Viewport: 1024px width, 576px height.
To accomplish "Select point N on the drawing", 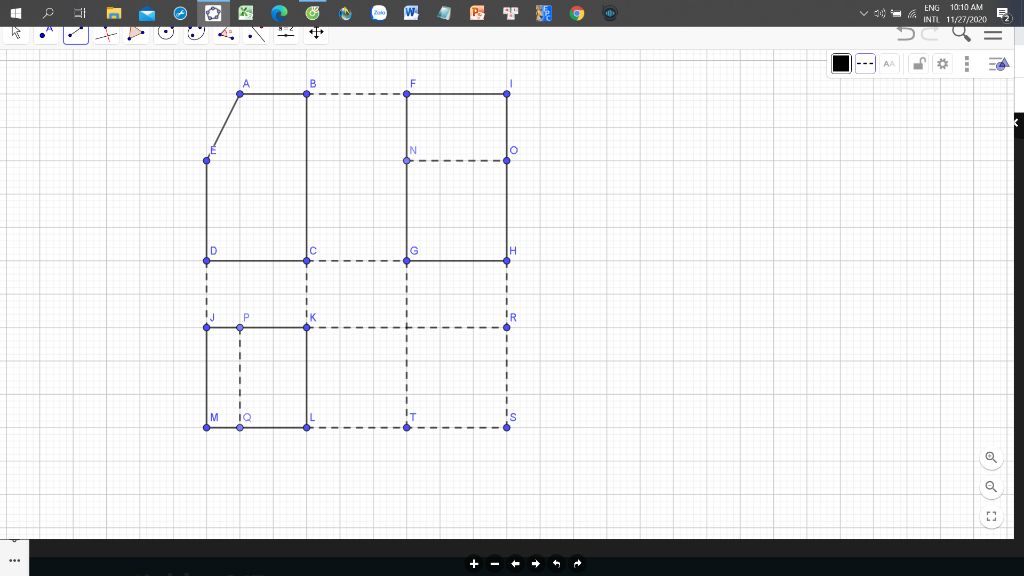I will click(407, 161).
